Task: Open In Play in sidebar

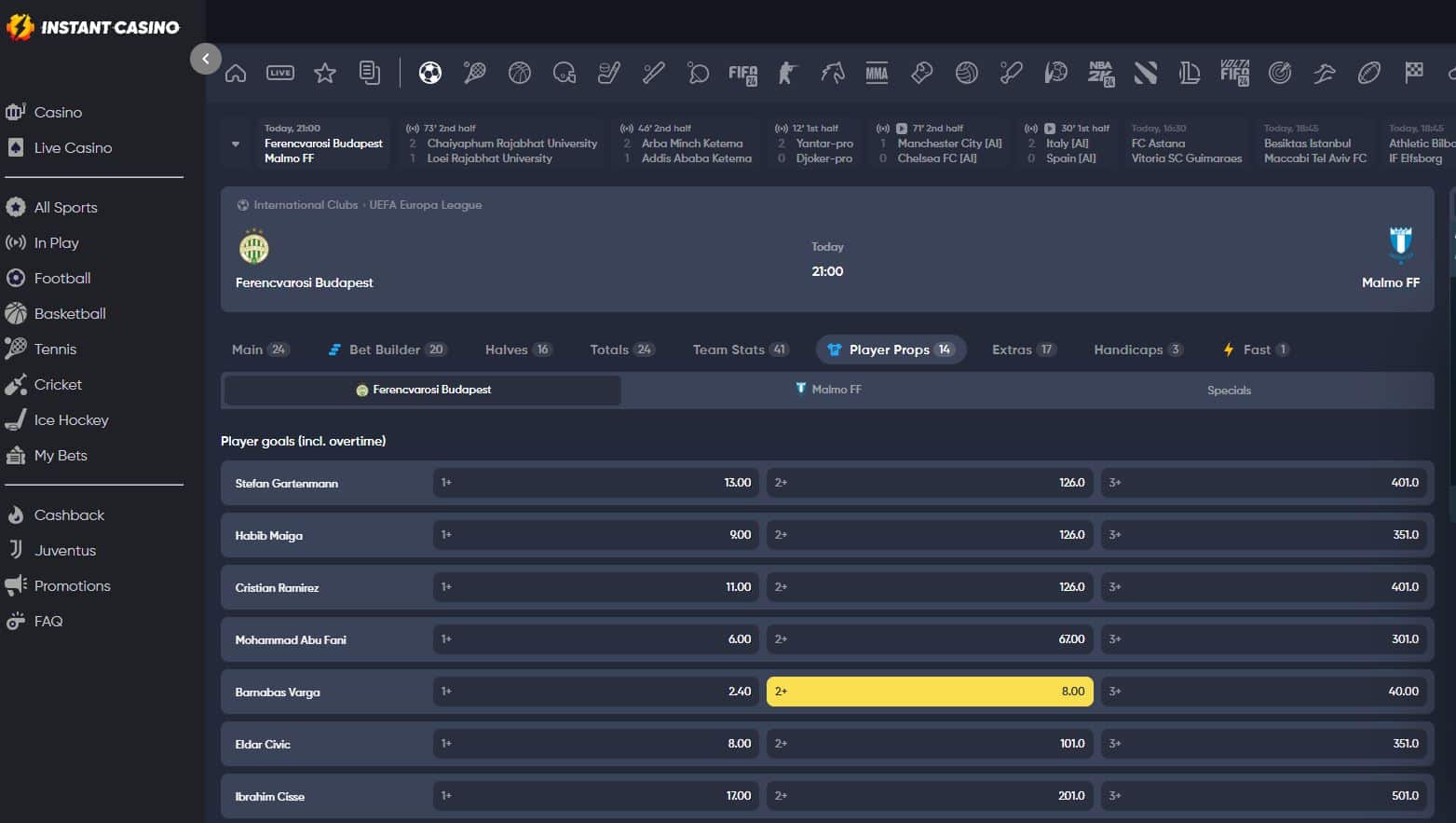Action: point(56,242)
